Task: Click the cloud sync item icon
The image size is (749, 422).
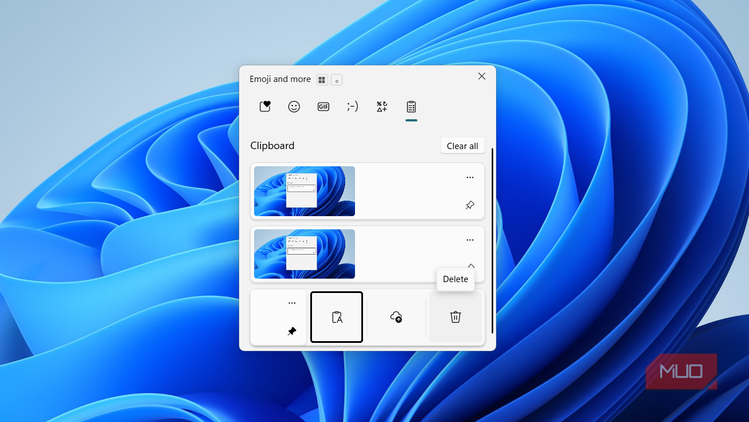Action: [396, 317]
